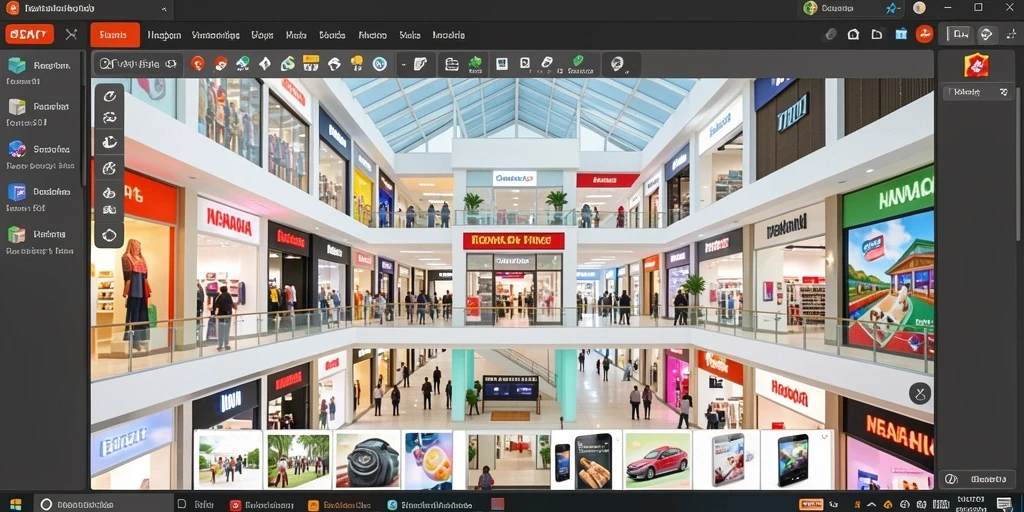Image resolution: width=1024 pixels, height=512 pixels.
Task: Click the red circular icon in toolbar
Action: point(198,63)
